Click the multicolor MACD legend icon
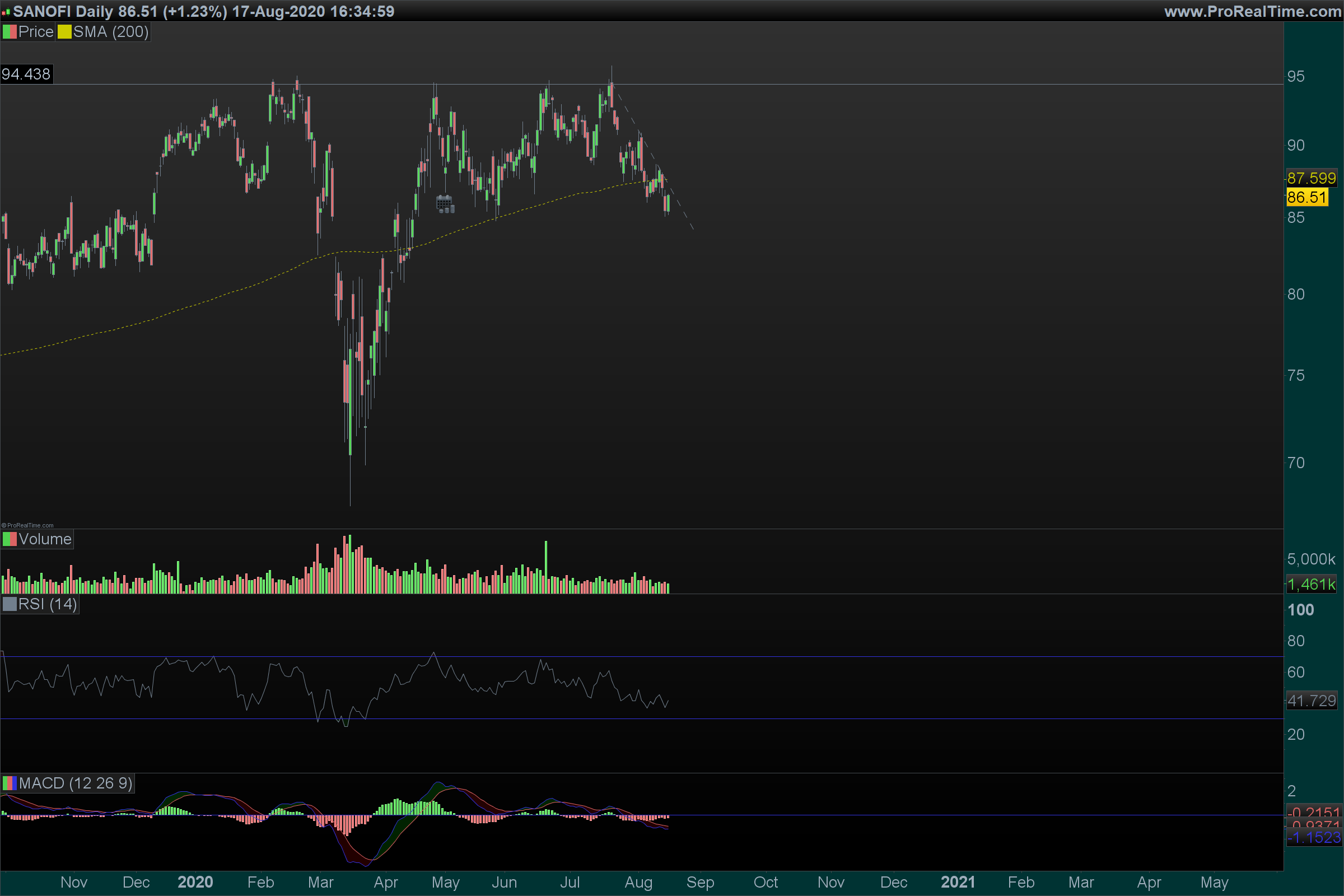This screenshot has width=1344, height=896. click(x=9, y=783)
